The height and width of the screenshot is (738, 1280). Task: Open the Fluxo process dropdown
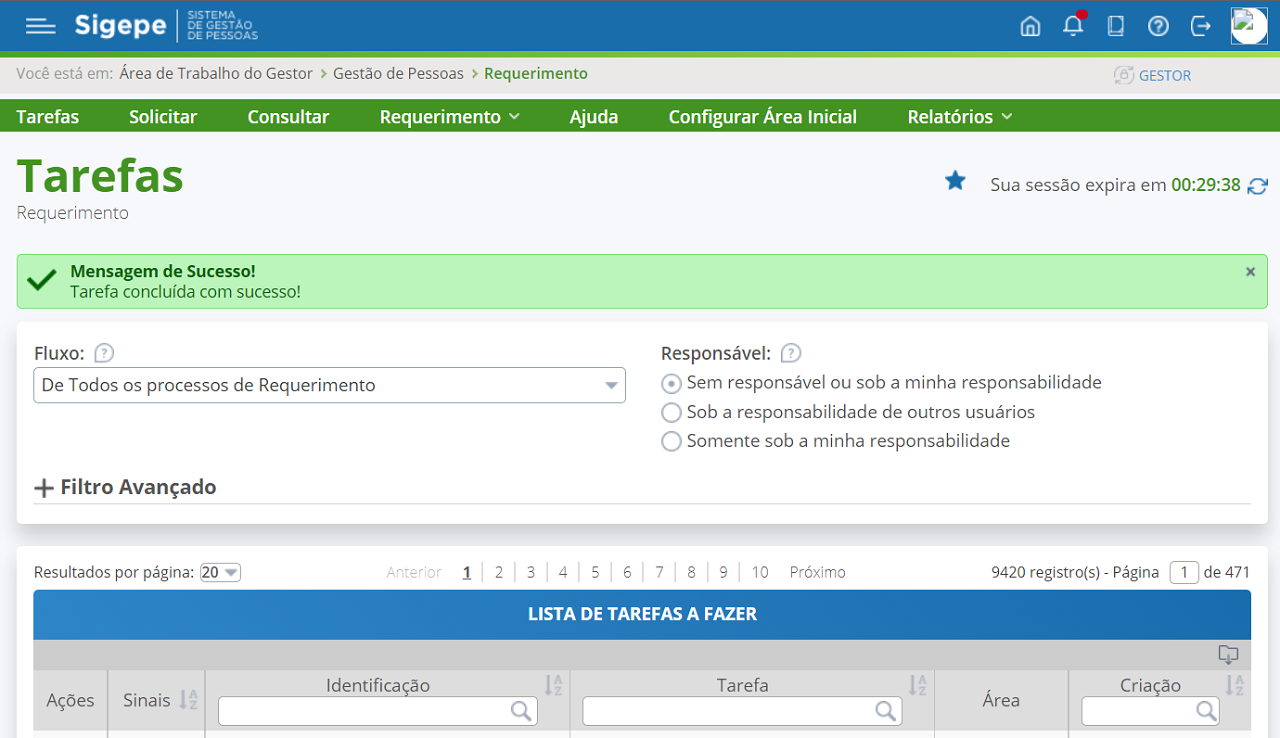(330, 385)
